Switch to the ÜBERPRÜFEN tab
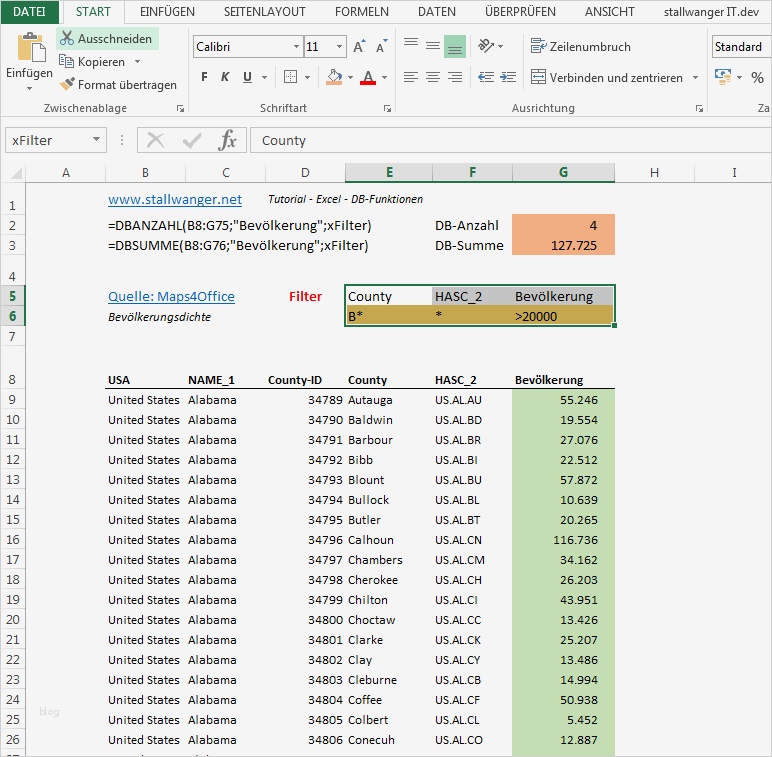 520,12
